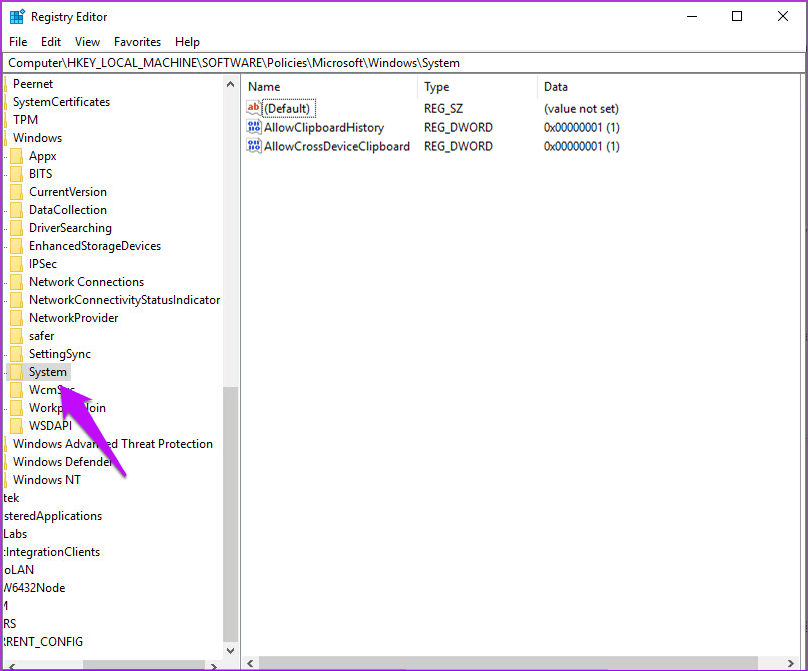Click the tree pane scroll up arrow
Image resolution: width=808 pixels, height=671 pixels.
[x=231, y=83]
